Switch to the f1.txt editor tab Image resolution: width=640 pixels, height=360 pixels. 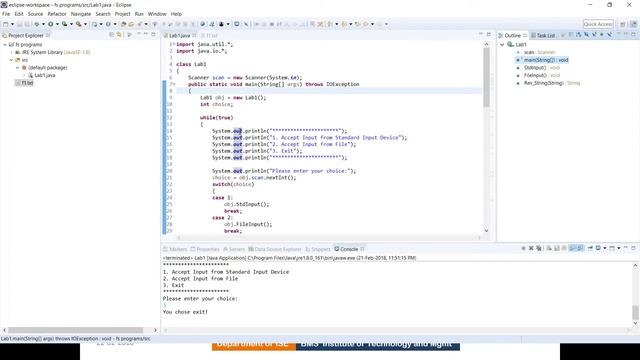tap(210, 36)
